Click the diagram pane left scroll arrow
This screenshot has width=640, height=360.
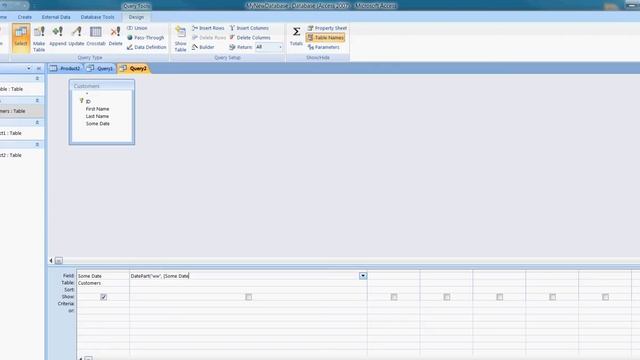(51, 260)
